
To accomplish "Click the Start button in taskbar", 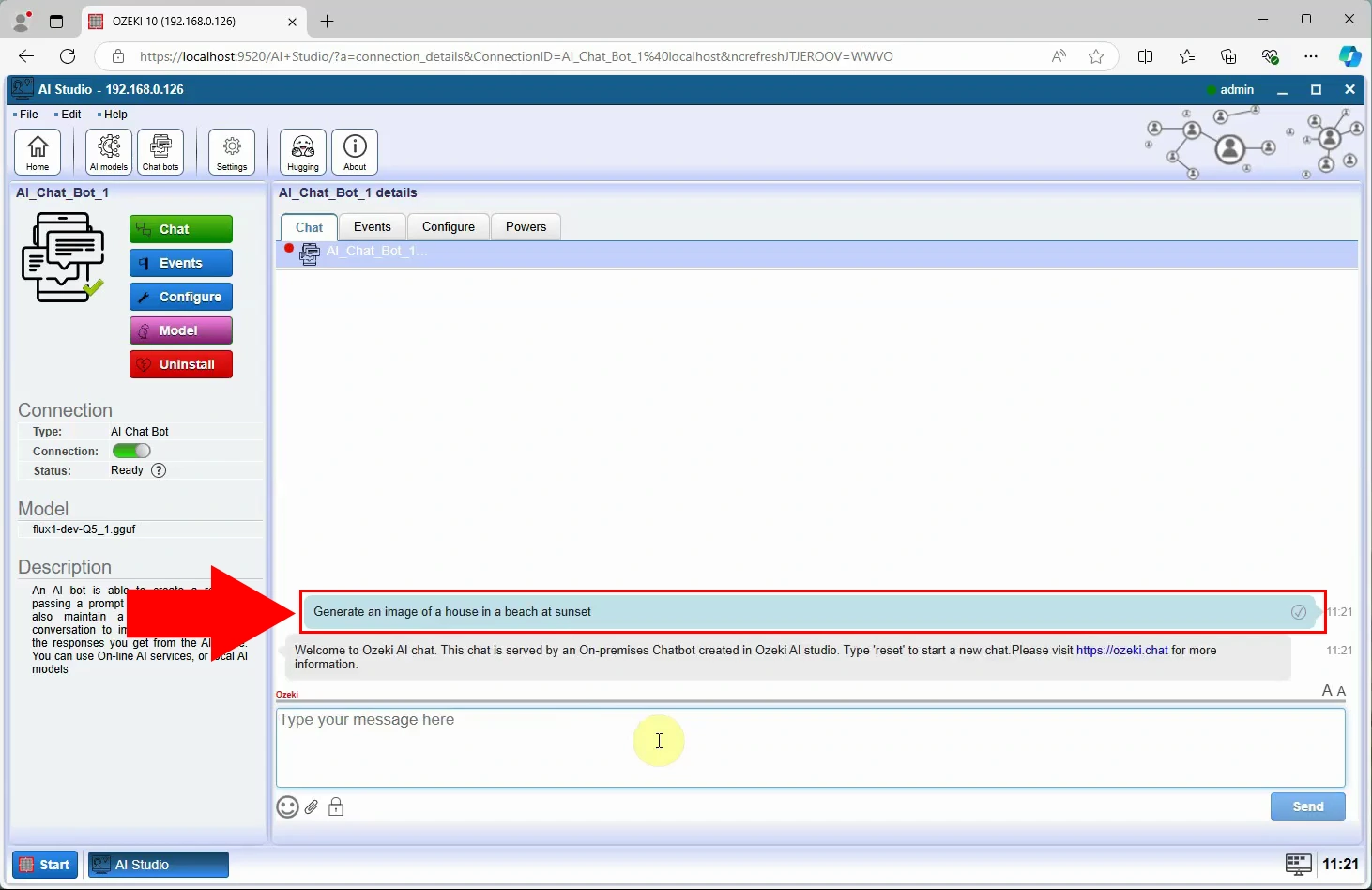I will (45, 865).
